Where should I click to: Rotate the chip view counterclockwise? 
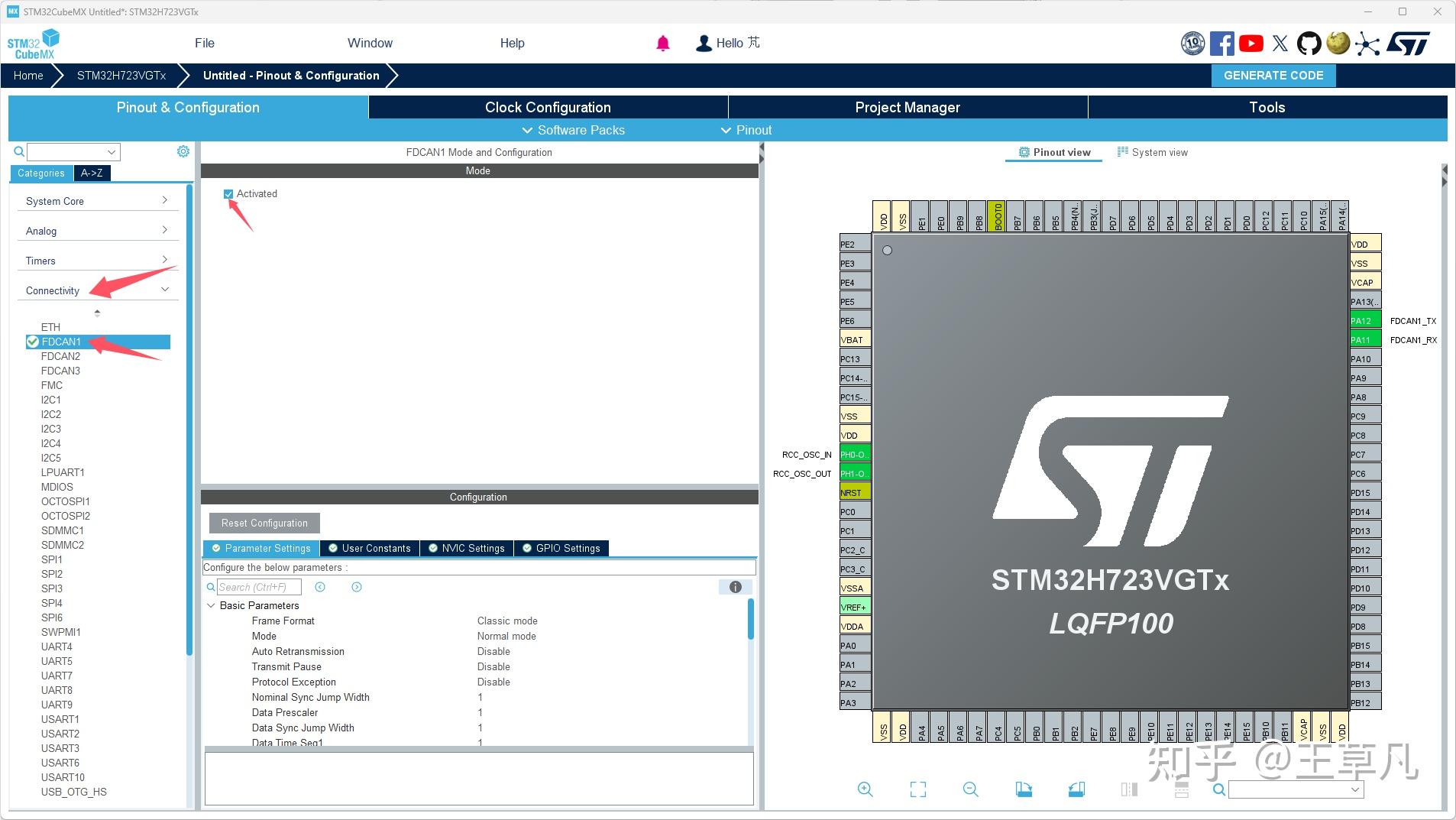(1076, 789)
